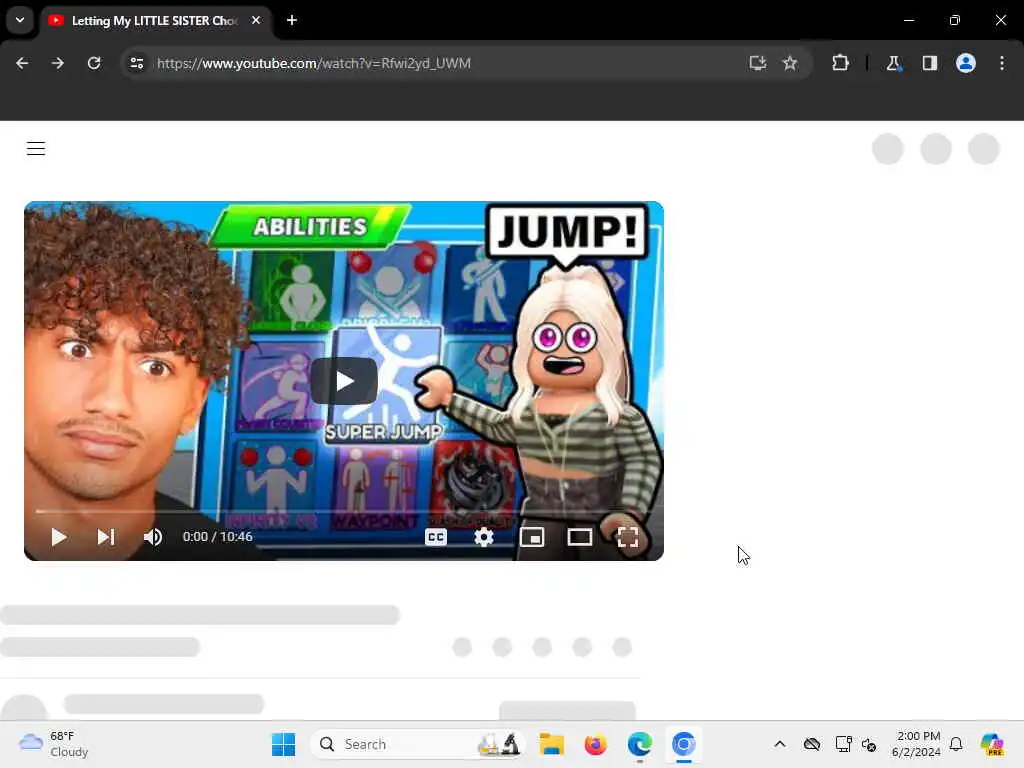Install app icon in address bar
This screenshot has height=768, width=1024.
pyautogui.click(x=758, y=63)
